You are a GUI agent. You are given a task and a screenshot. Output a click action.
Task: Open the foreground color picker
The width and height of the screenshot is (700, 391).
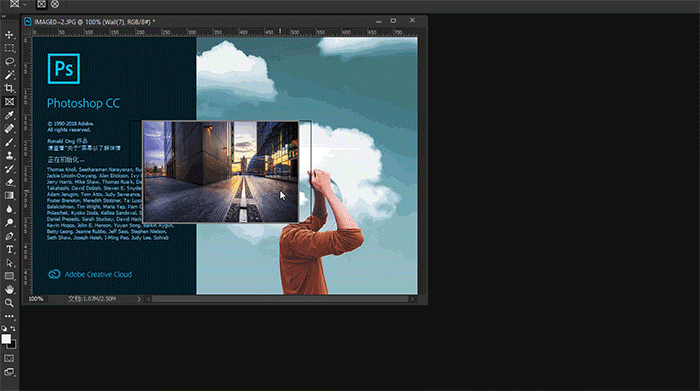[6, 339]
